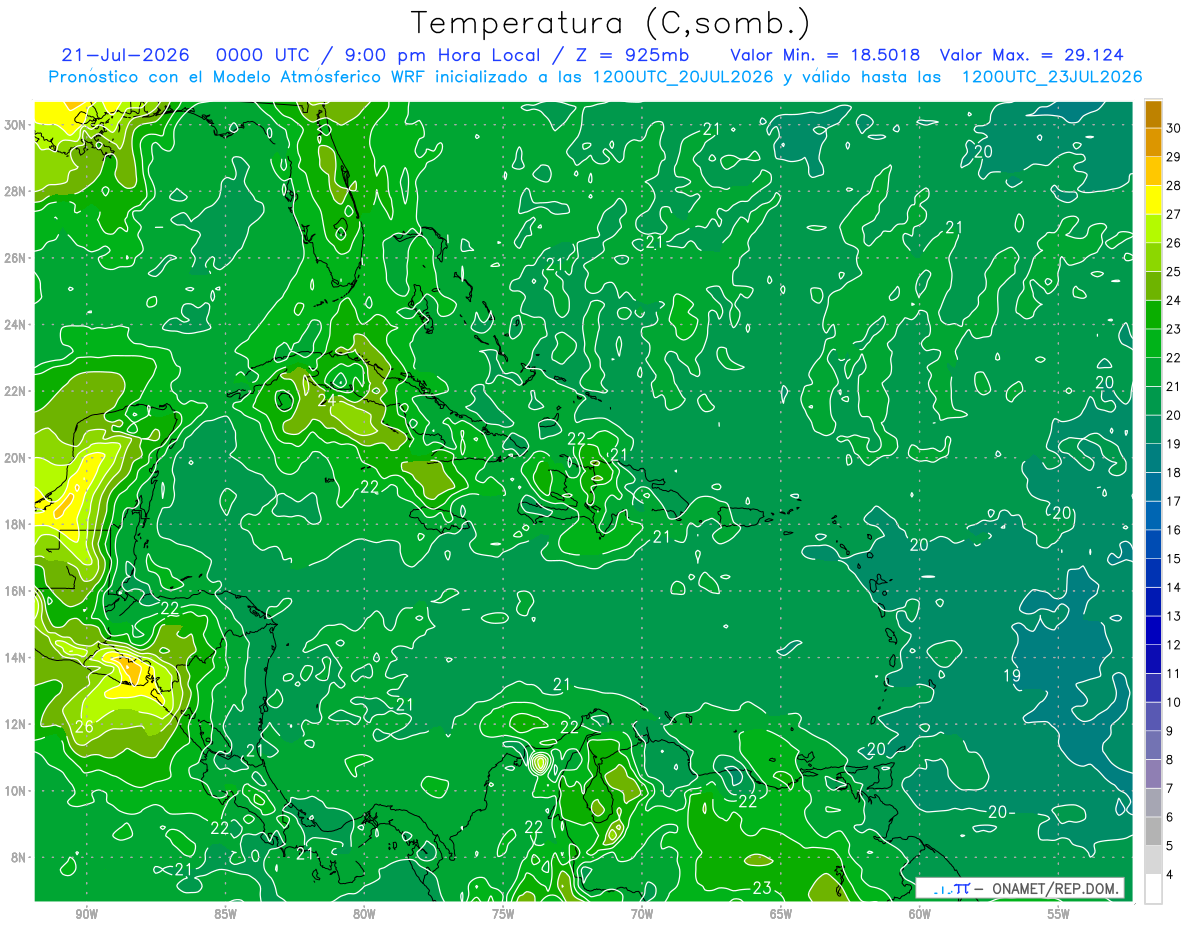Pick the blue swatch between legend 12 and 13
The height and width of the screenshot is (927, 1200).
click(x=1154, y=630)
